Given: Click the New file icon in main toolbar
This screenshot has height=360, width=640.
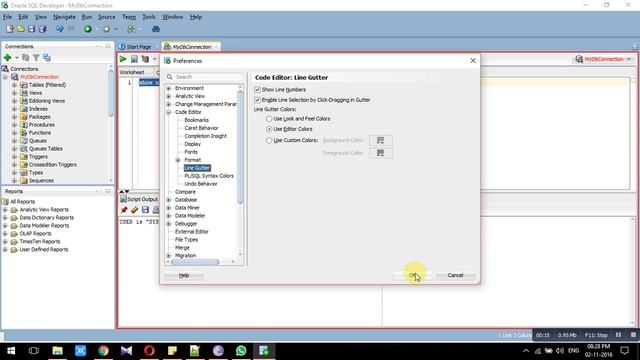Looking at the screenshot, I should point(10,29).
